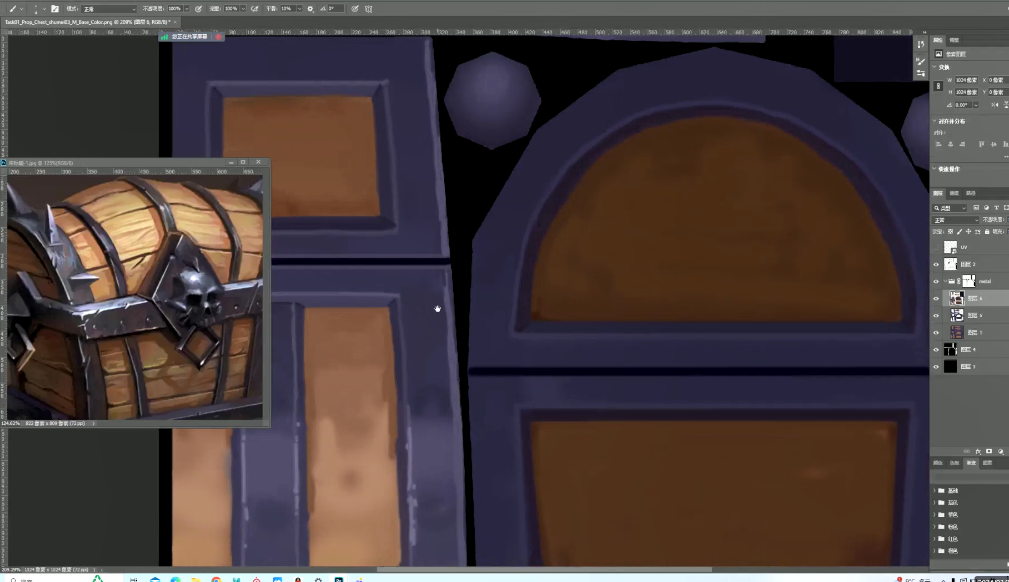Viewport: 1009px width, 582px height.
Task: Switch to the Channels panel tab
Action: click(954, 193)
